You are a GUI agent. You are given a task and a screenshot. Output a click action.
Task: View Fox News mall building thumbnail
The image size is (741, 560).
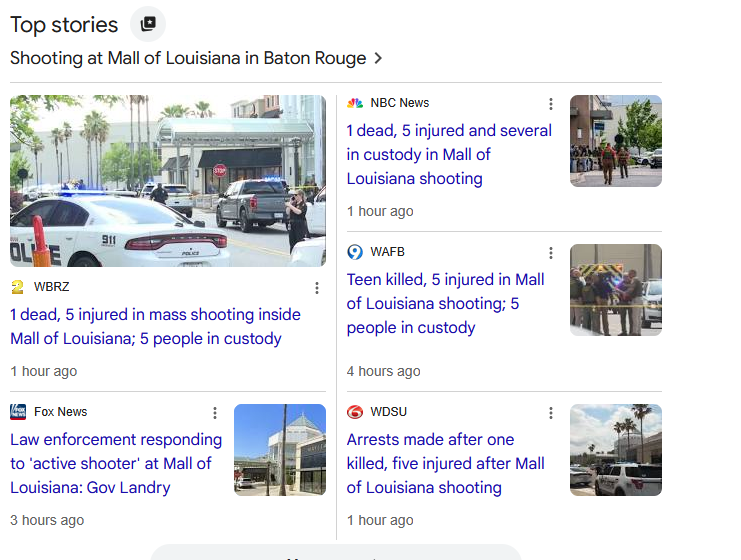click(280, 449)
